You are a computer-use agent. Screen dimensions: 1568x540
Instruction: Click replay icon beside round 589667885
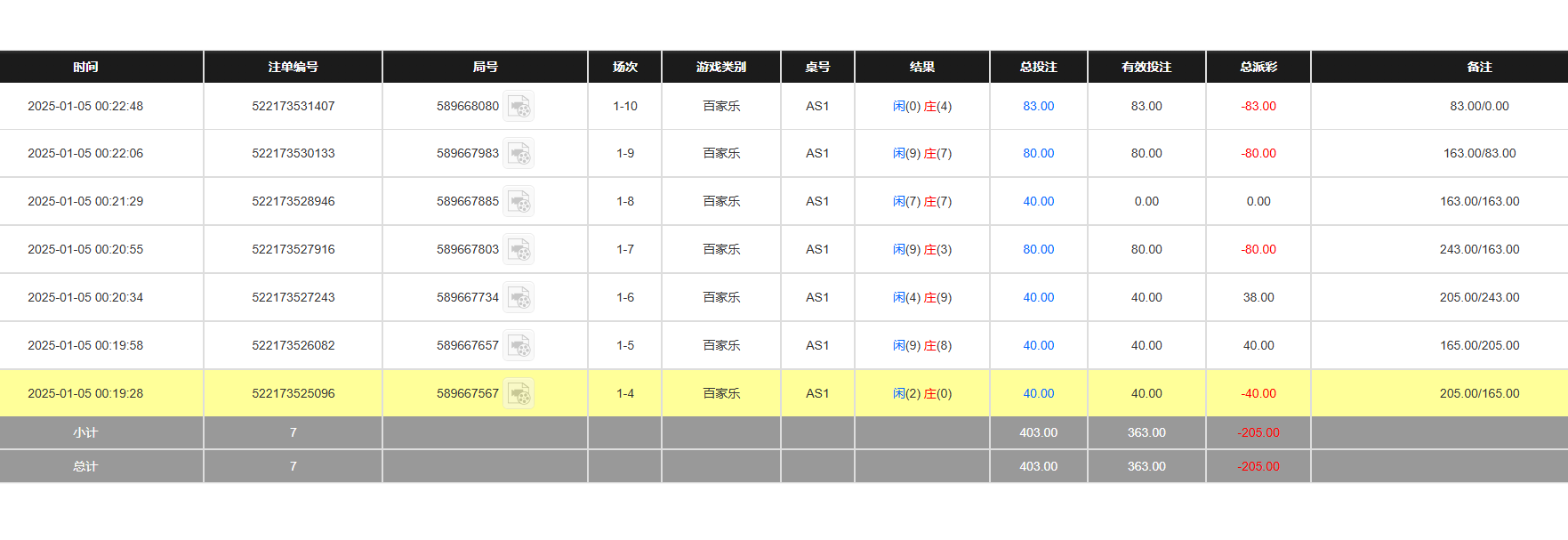[519, 202]
